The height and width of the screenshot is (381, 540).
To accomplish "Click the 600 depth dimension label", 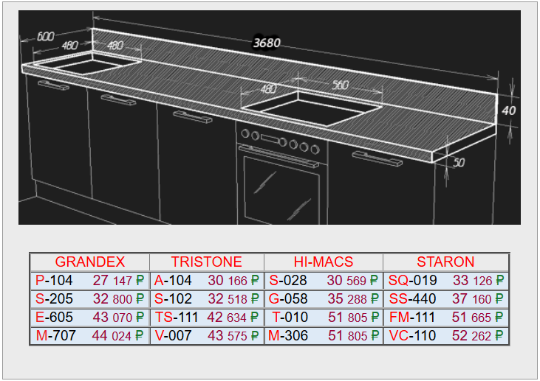I will 45,37.
